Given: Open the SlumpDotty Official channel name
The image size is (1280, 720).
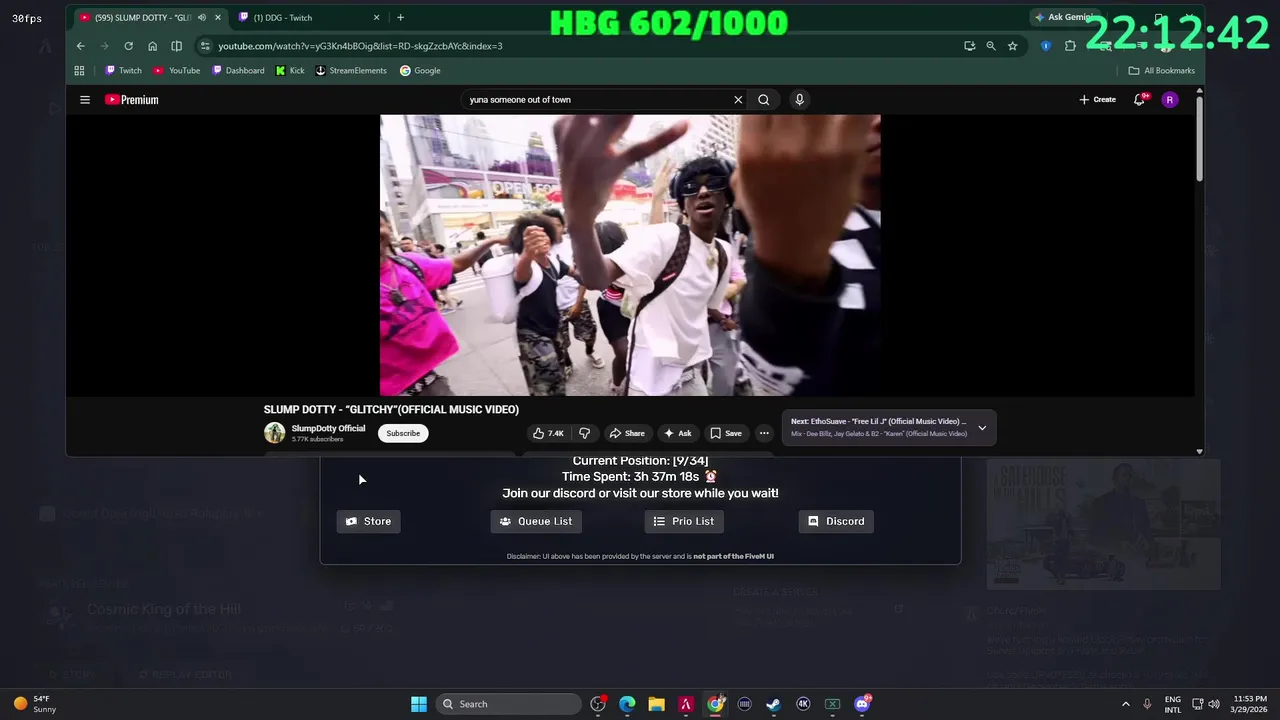Looking at the screenshot, I should 328,428.
